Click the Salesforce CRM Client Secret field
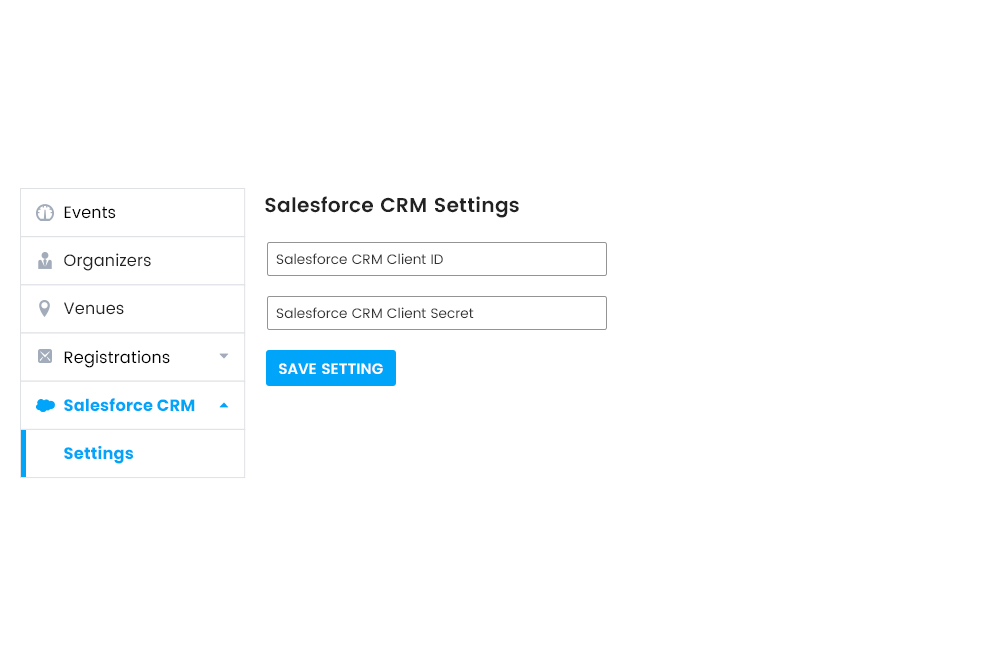The width and height of the screenshot is (1000, 667). pyautogui.click(x=436, y=312)
